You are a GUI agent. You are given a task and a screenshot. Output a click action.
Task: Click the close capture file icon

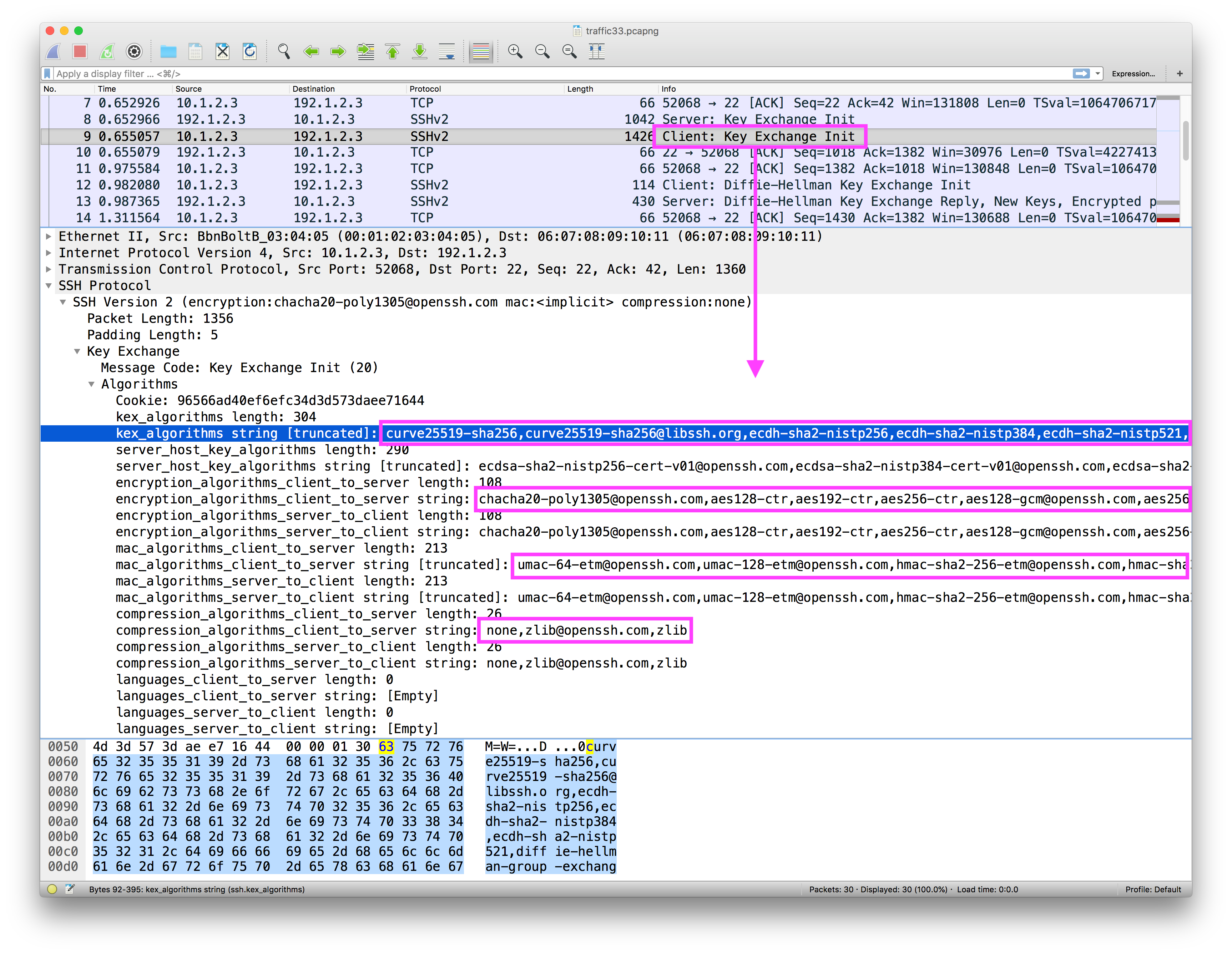pyautogui.click(x=222, y=52)
